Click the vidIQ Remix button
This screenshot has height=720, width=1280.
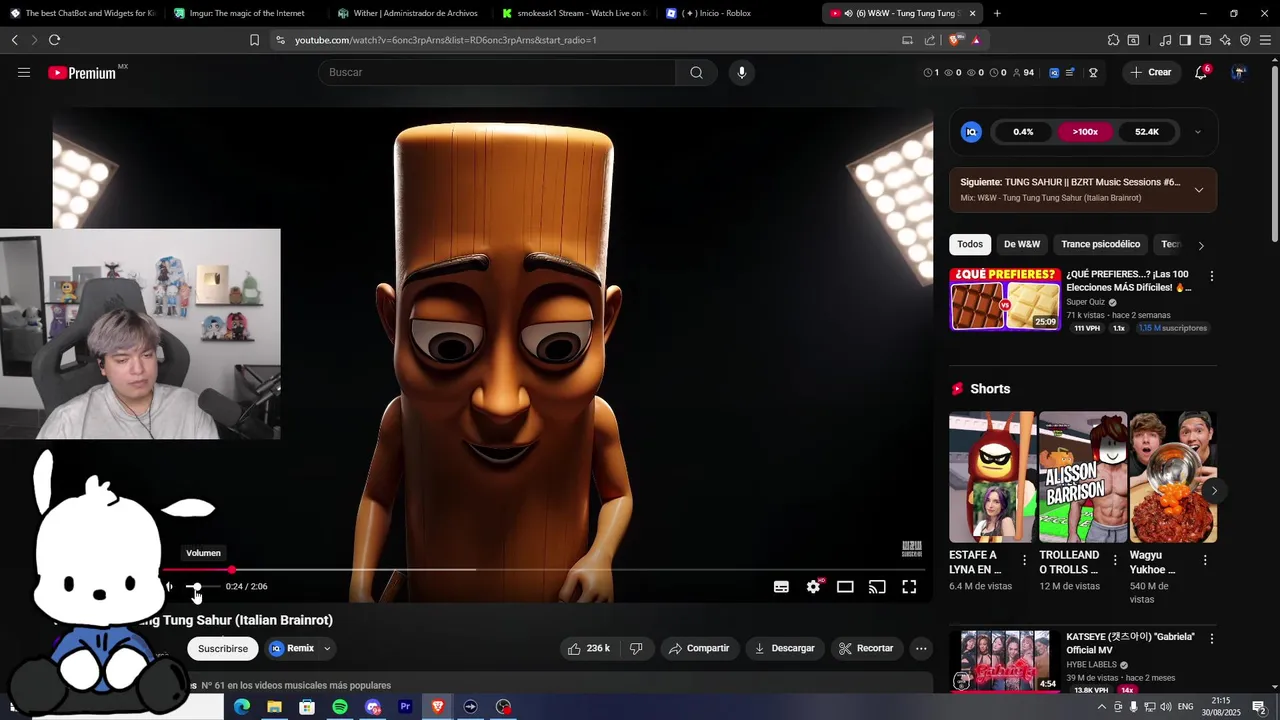292,648
